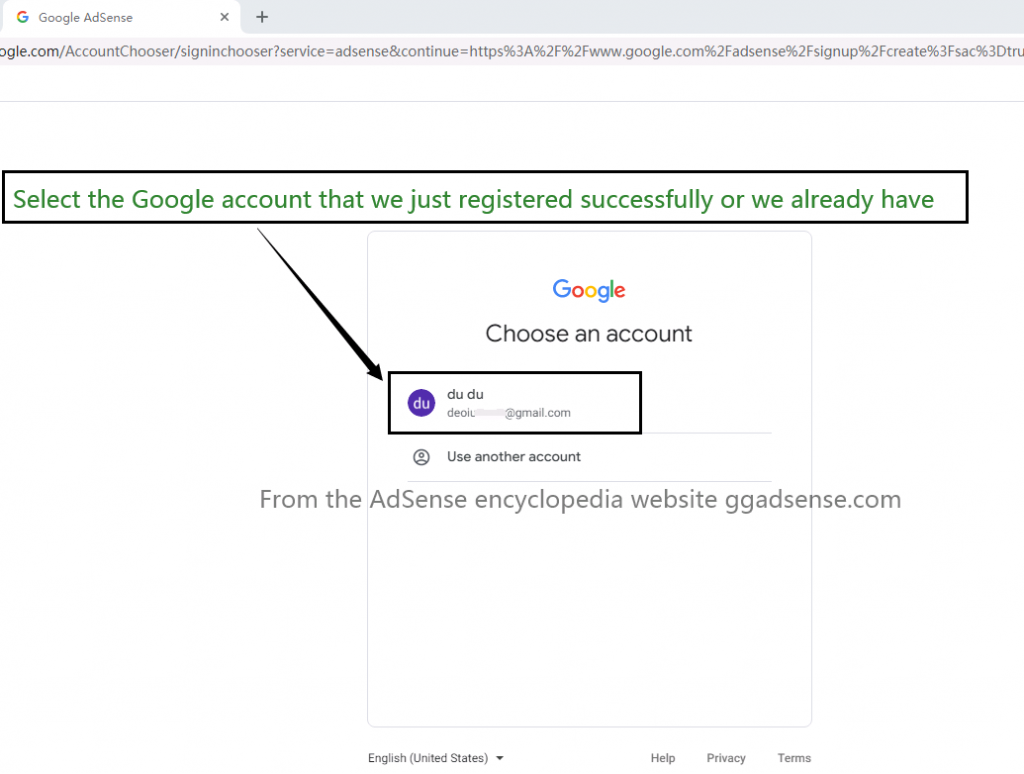Viewport: 1024px width, 774px height.
Task: Click the purple 'du' account avatar
Action: click(x=421, y=403)
